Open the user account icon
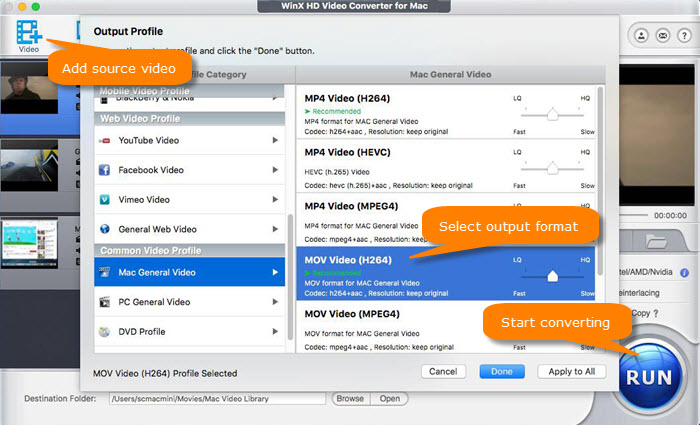Image resolution: width=700 pixels, height=425 pixels. tap(642, 35)
